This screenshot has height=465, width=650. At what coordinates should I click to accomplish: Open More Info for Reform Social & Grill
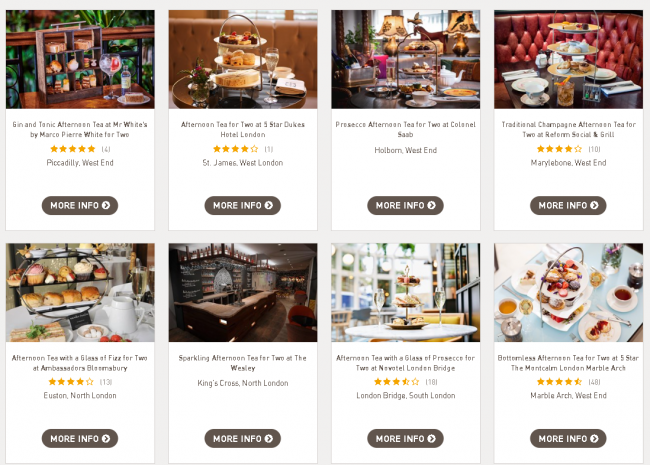point(568,206)
